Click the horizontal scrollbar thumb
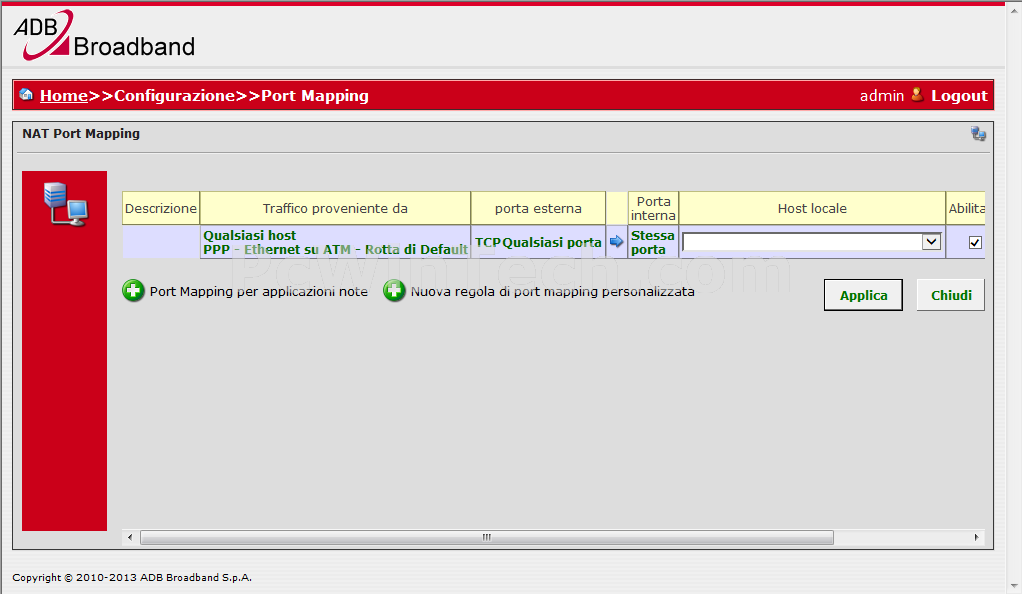The image size is (1022, 594). pos(487,537)
